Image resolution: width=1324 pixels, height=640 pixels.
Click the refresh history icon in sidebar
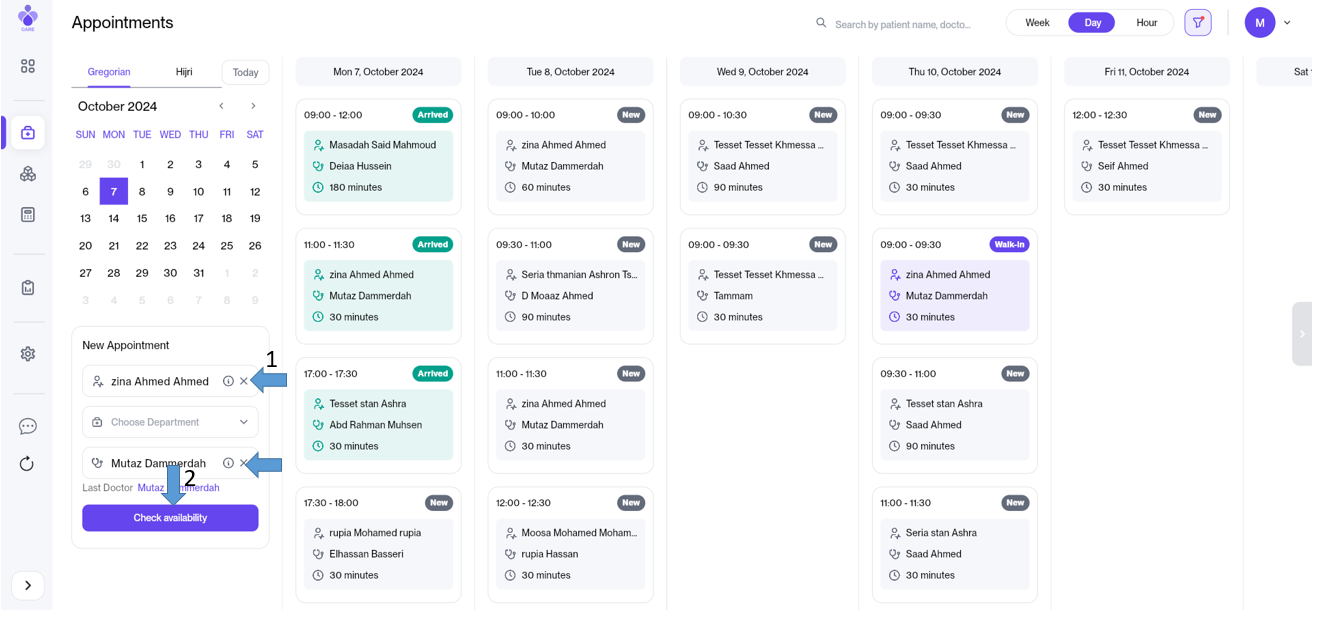[x=28, y=464]
